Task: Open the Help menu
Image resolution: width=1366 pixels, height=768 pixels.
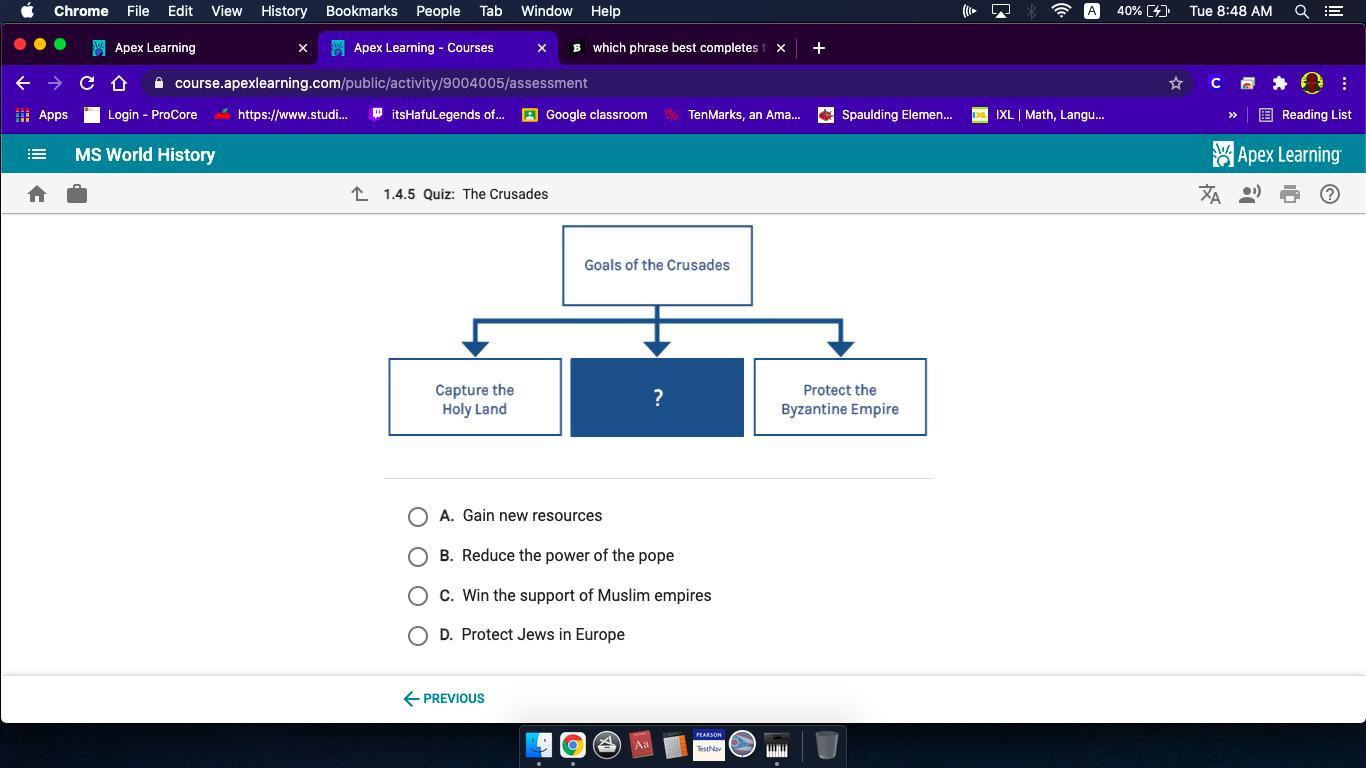Action: click(x=606, y=11)
